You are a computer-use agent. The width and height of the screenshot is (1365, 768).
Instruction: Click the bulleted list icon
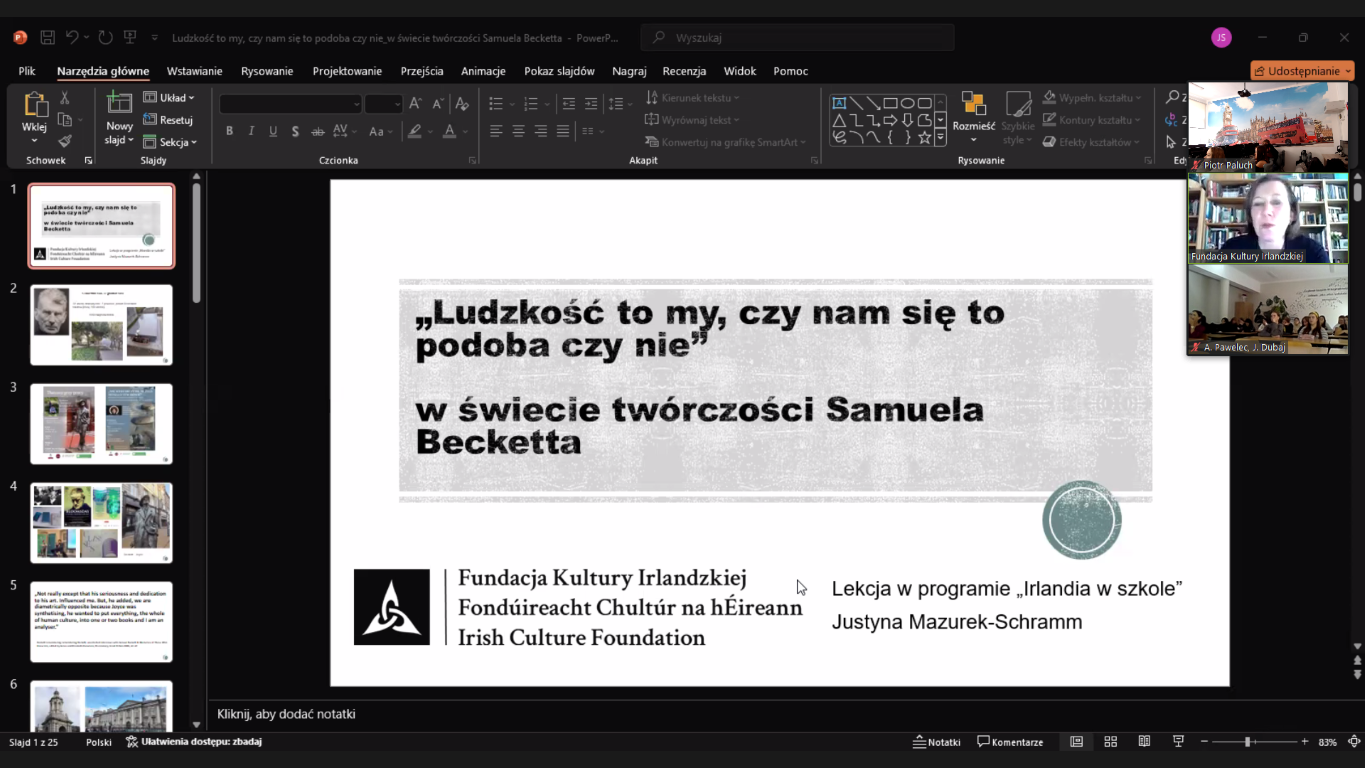(496, 104)
